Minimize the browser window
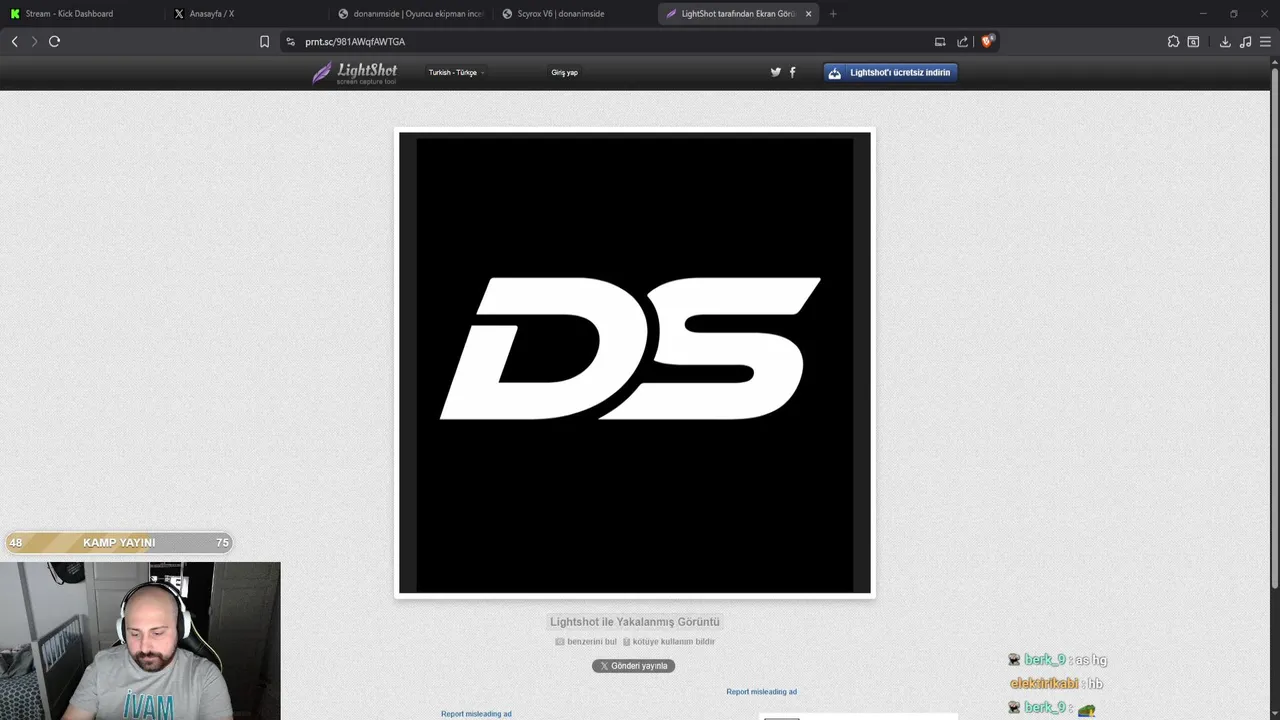This screenshot has height=720, width=1280. click(x=1204, y=14)
